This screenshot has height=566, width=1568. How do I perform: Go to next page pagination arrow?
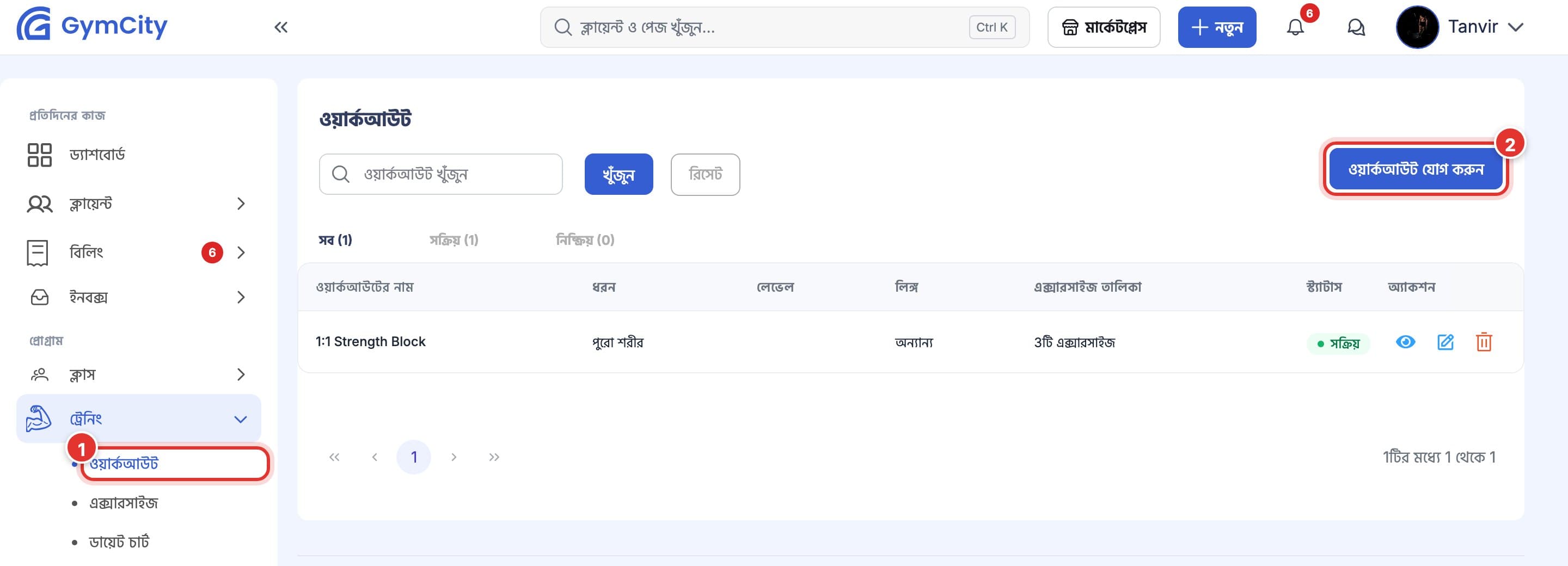click(454, 457)
